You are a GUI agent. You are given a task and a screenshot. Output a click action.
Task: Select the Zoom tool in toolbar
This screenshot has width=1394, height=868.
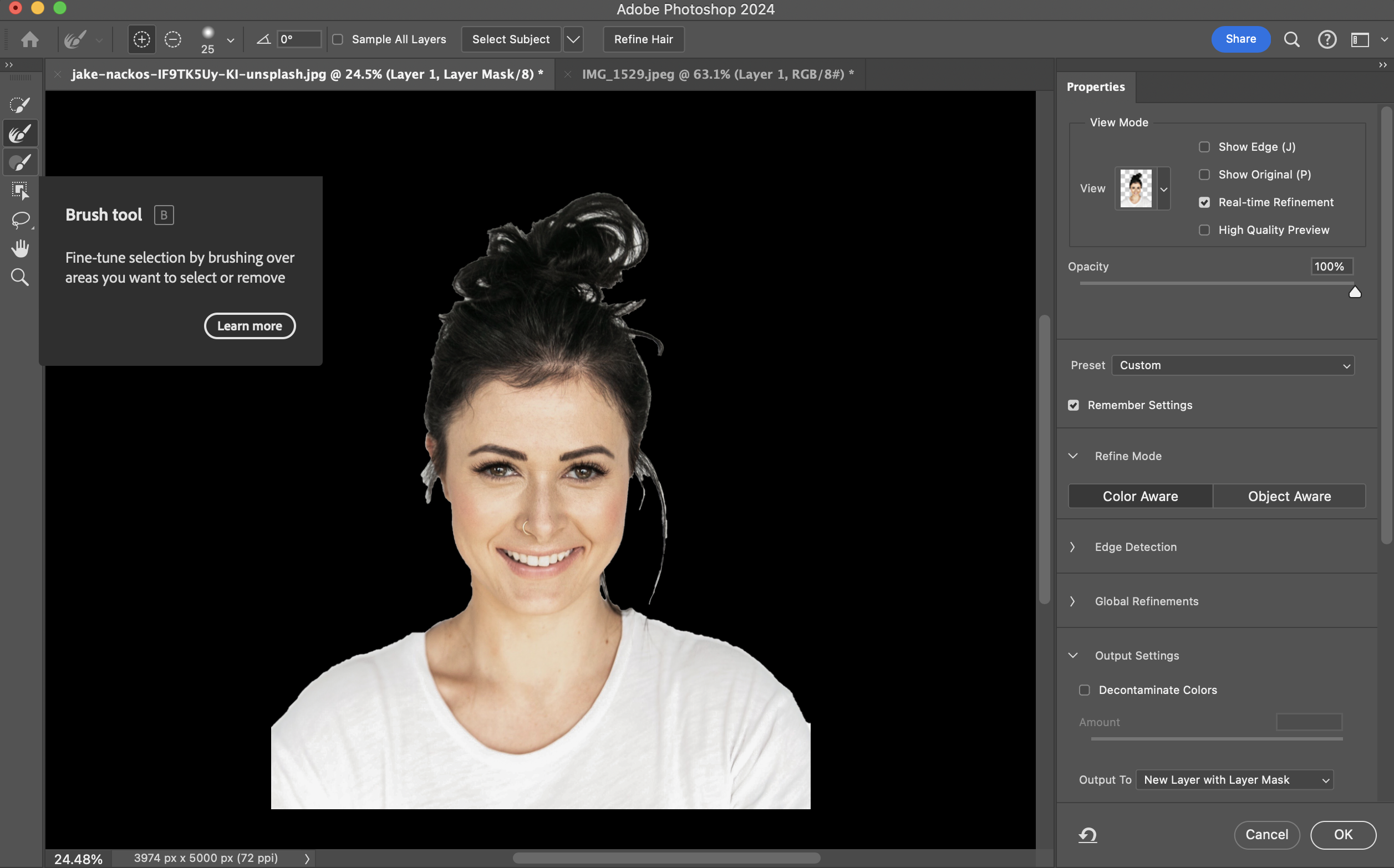pos(19,277)
